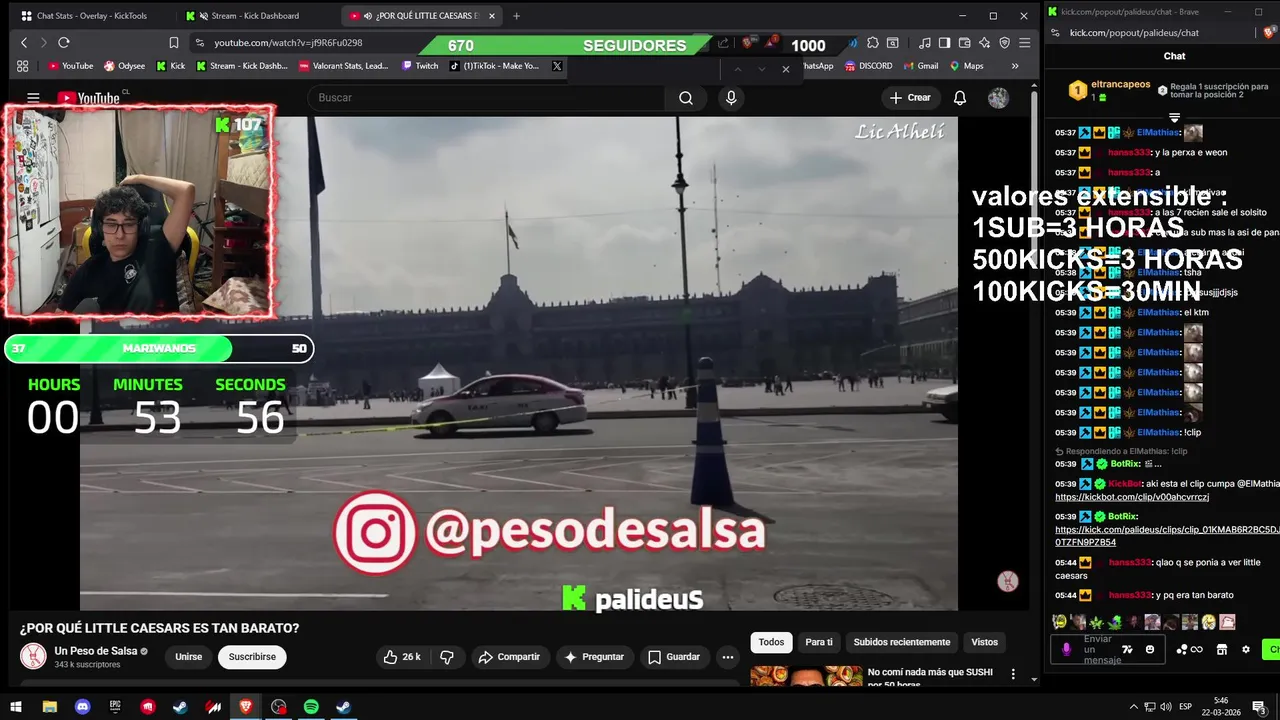Select the Todos filter chip
The width and height of the screenshot is (1280, 720).
(771, 642)
